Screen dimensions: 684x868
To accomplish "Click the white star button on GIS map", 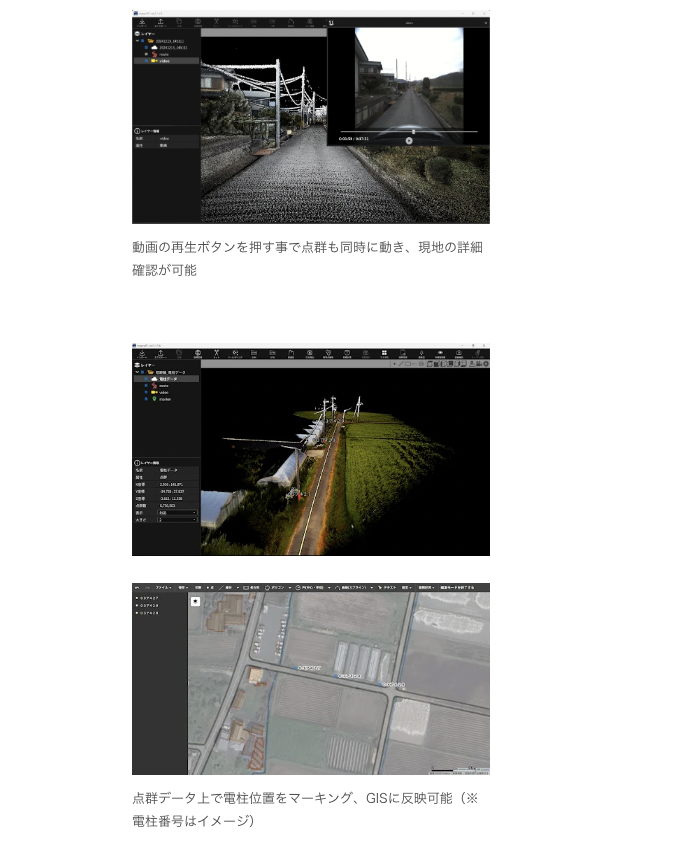I will click(x=195, y=601).
